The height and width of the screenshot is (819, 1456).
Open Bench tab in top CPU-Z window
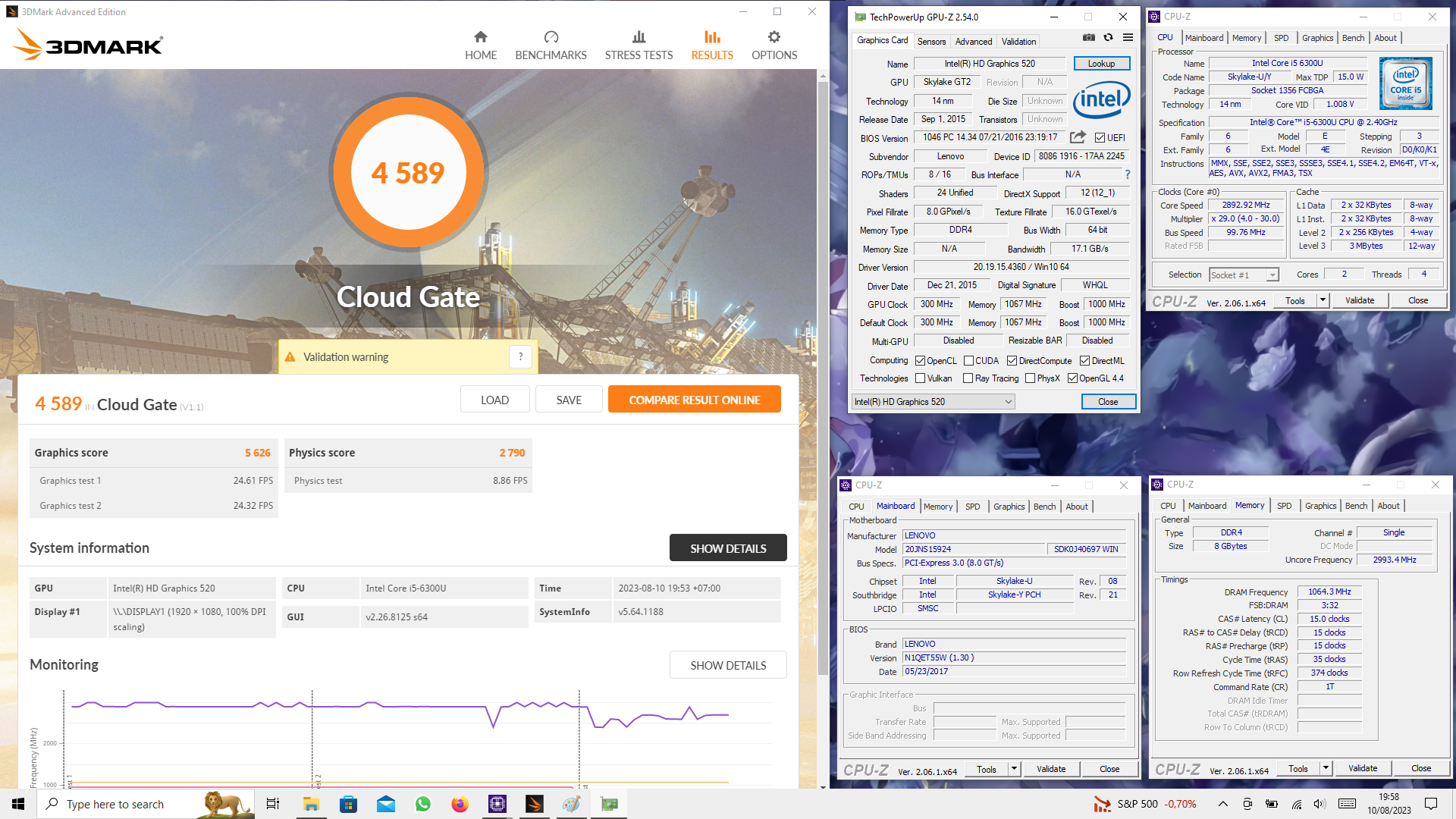coord(1353,38)
